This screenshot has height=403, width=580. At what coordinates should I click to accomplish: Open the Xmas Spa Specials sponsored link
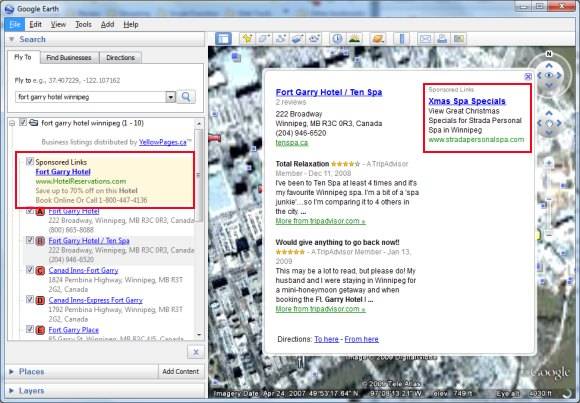point(467,101)
